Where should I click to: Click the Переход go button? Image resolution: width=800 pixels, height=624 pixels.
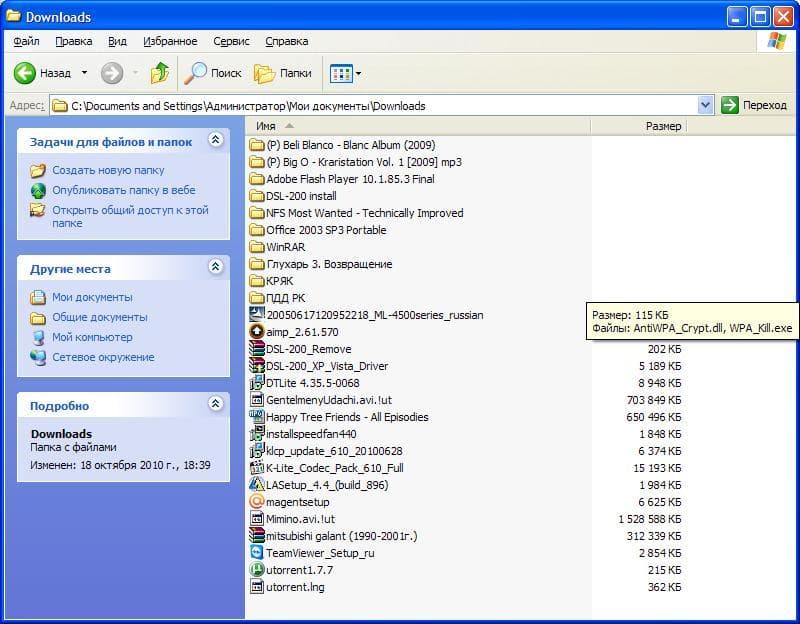tap(754, 105)
